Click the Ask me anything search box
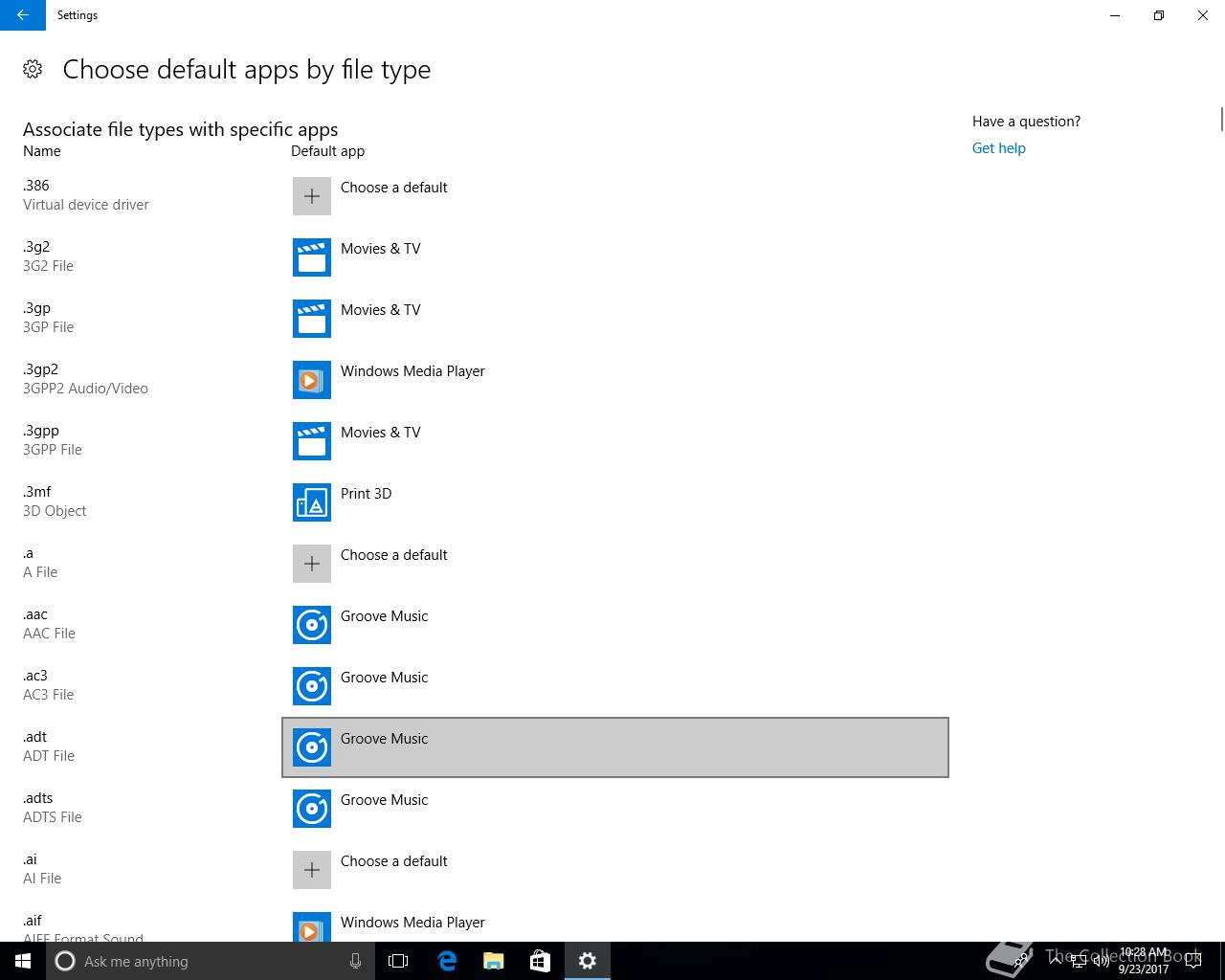This screenshot has height=980, width=1225. (209, 961)
